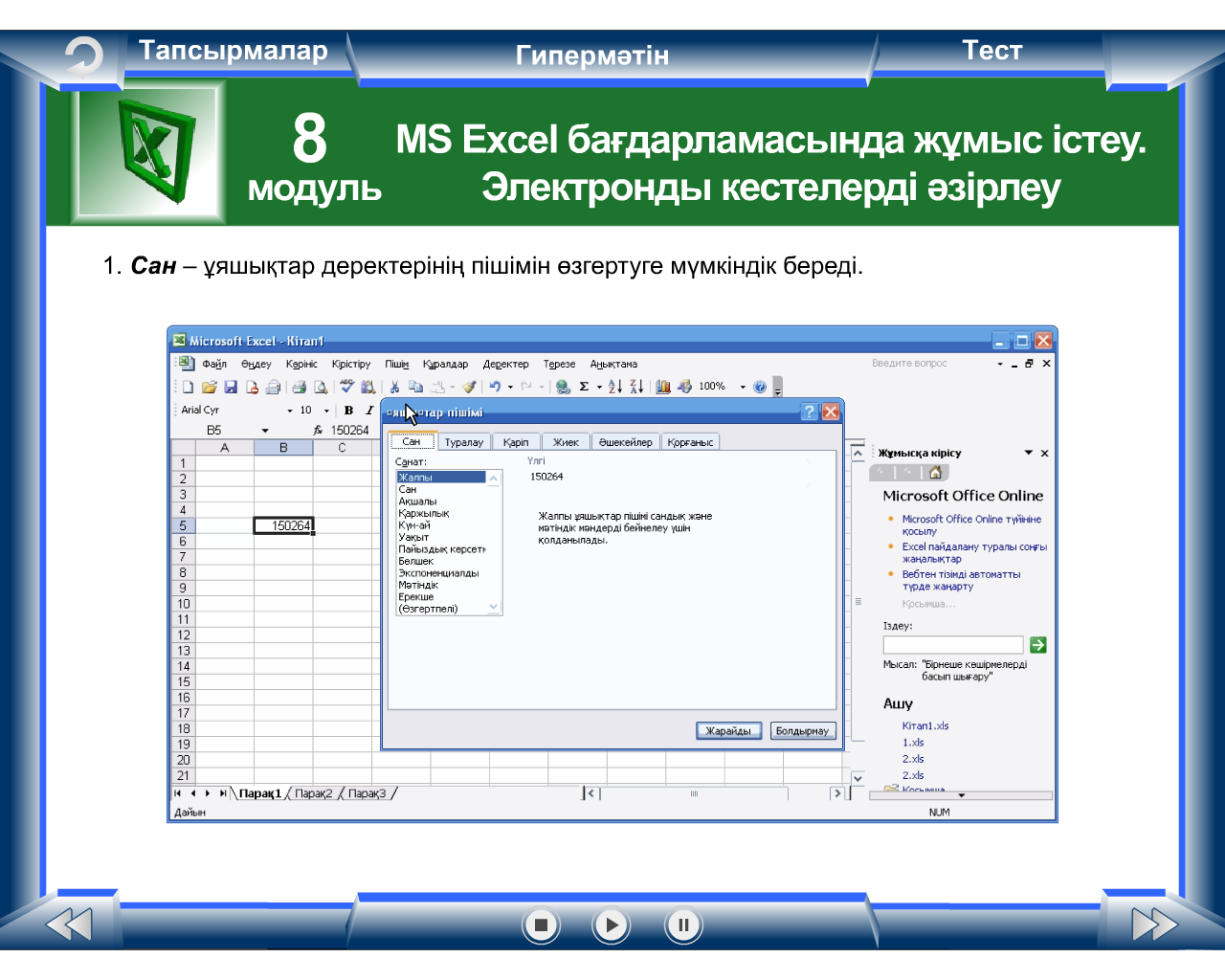Toggle Bold formatting button
The height and width of the screenshot is (980, 1225).
[348, 410]
